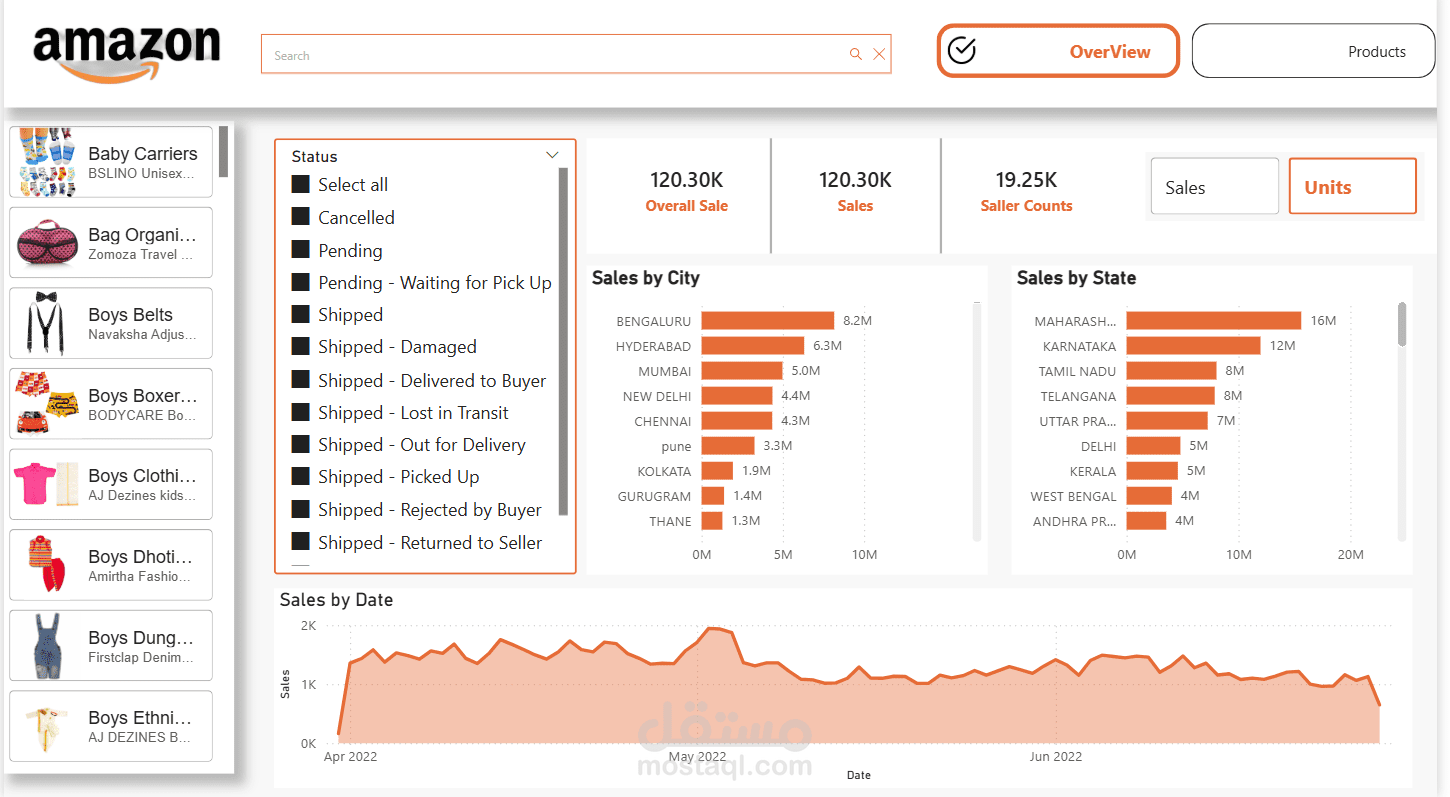Select the Boys Belts product image
Viewport: 1450px width, 797px height.
pos(47,323)
